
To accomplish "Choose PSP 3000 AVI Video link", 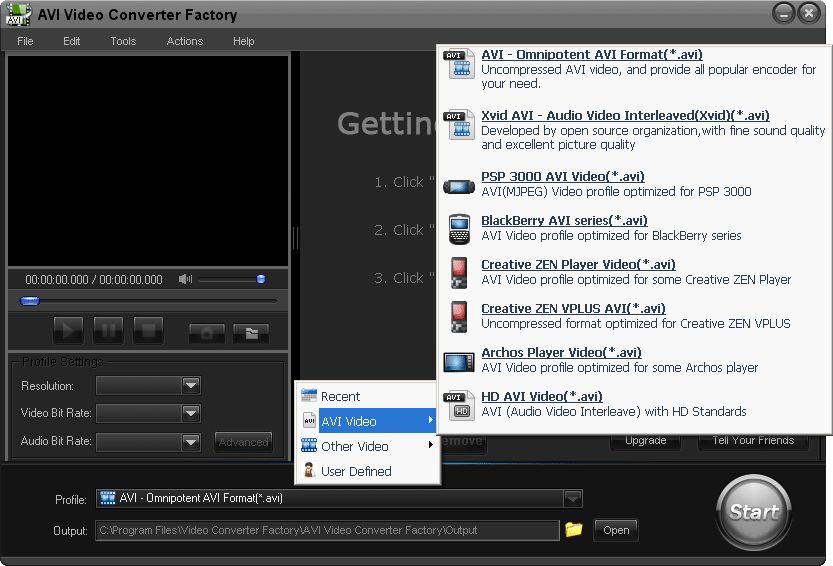I will coord(563,176).
